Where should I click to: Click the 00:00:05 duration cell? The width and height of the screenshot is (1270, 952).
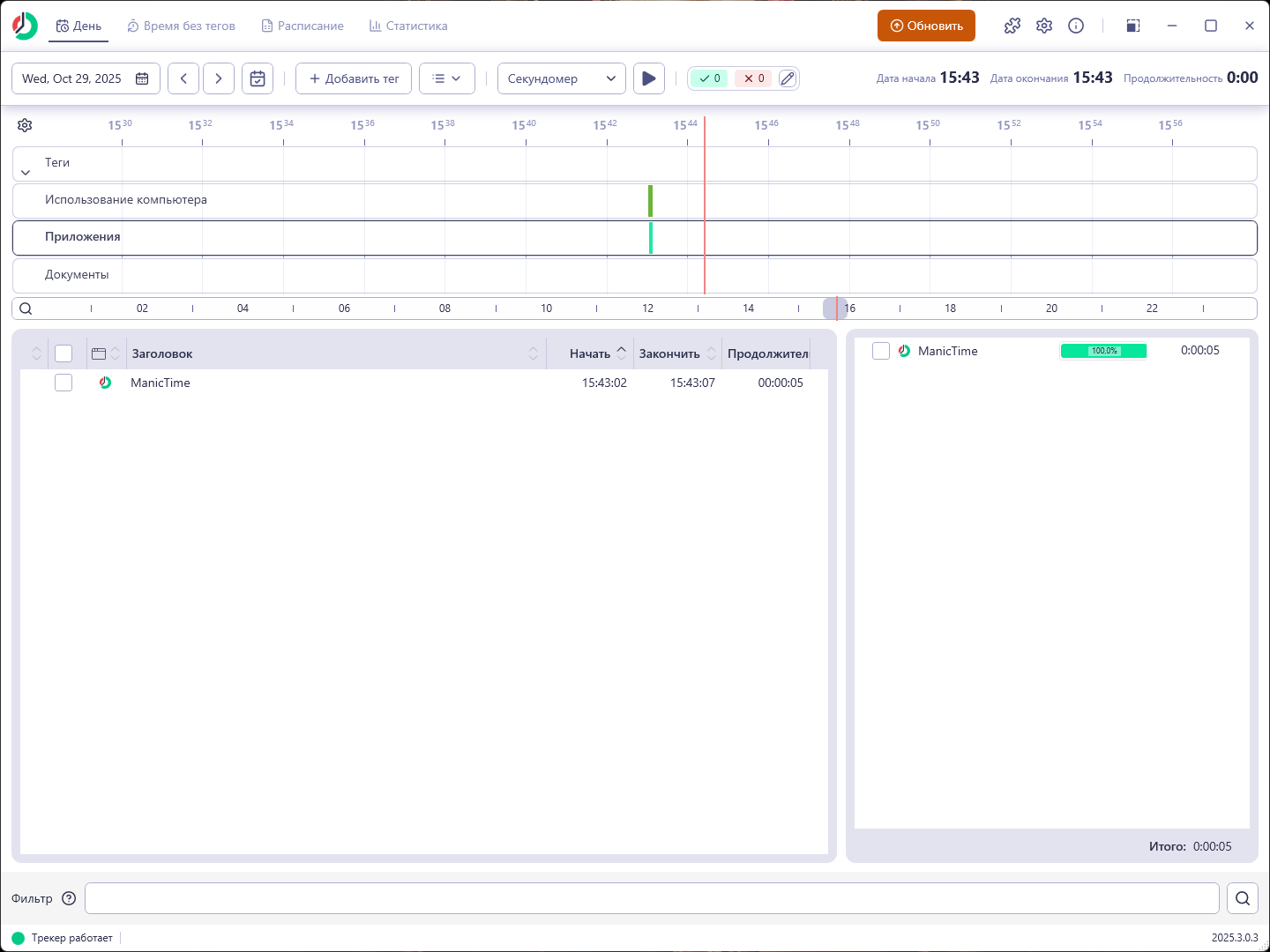tap(781, 383)
